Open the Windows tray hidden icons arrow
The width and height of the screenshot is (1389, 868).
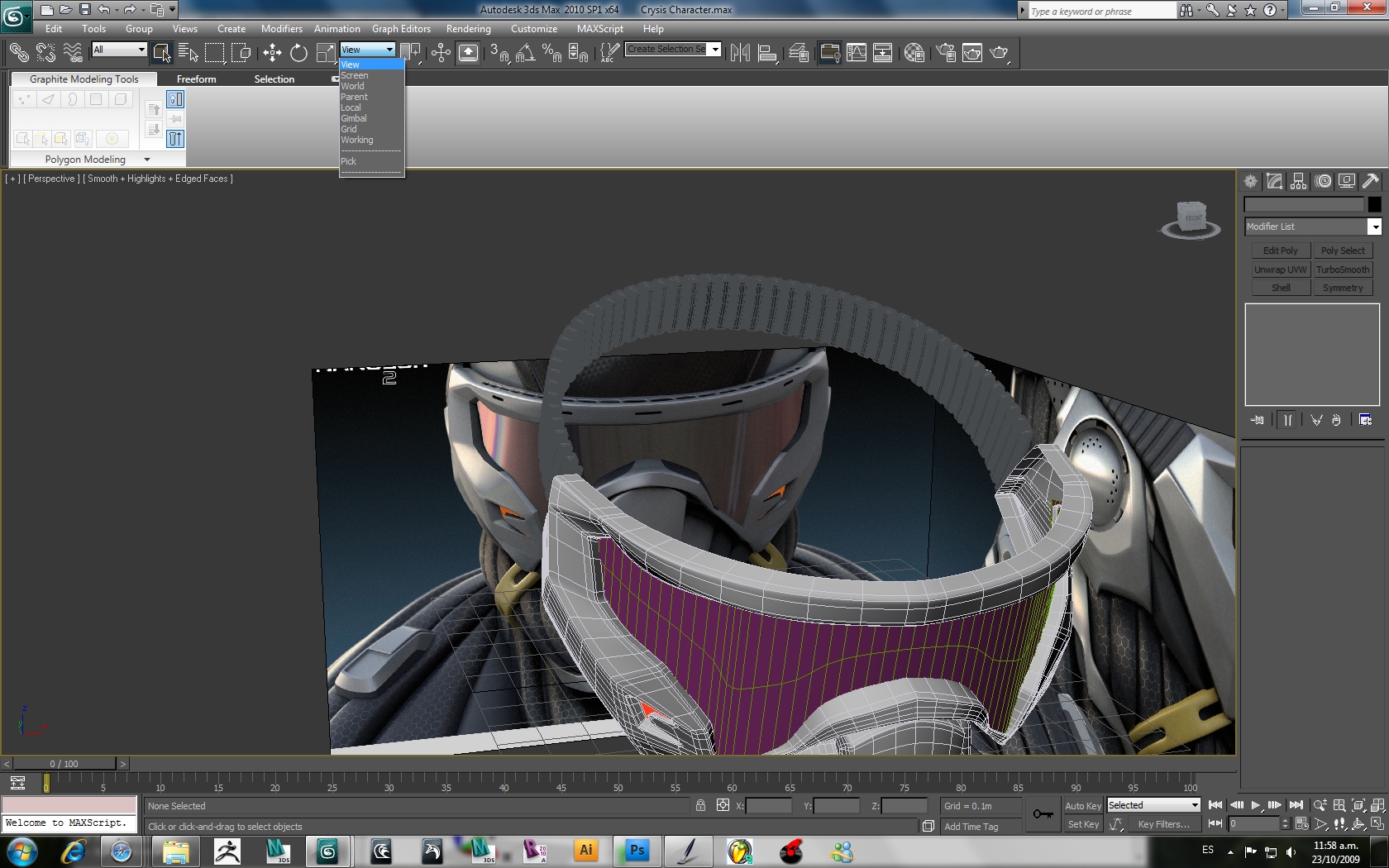(1230, 851)
